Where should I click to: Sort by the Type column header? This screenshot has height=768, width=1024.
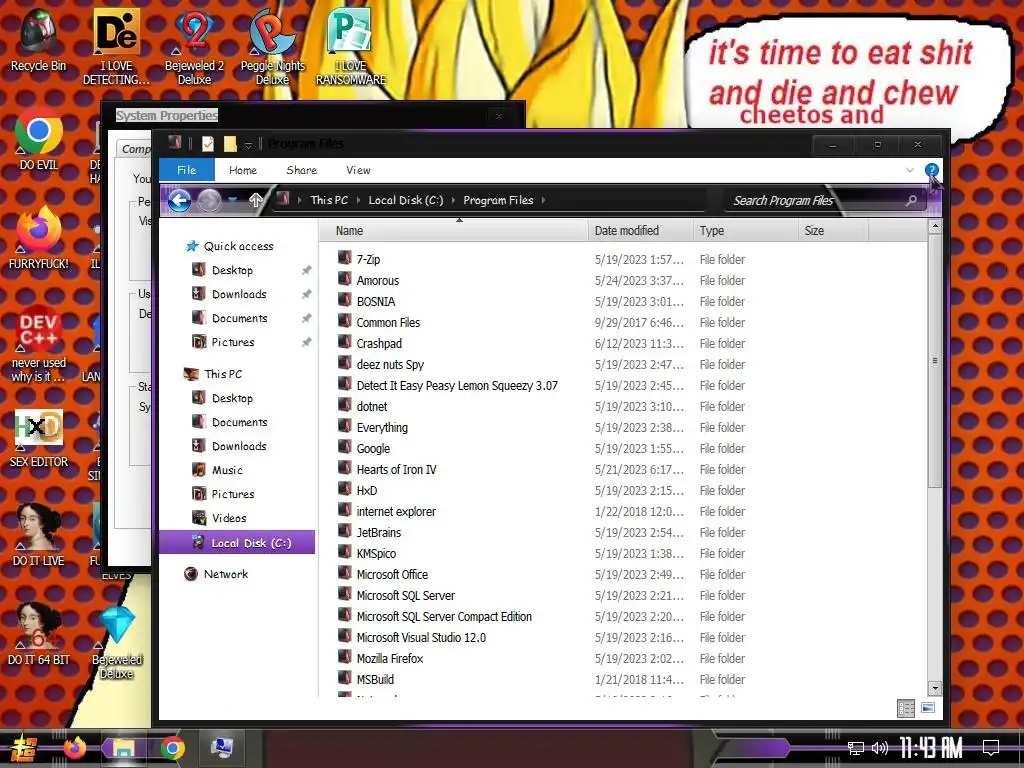746,231
